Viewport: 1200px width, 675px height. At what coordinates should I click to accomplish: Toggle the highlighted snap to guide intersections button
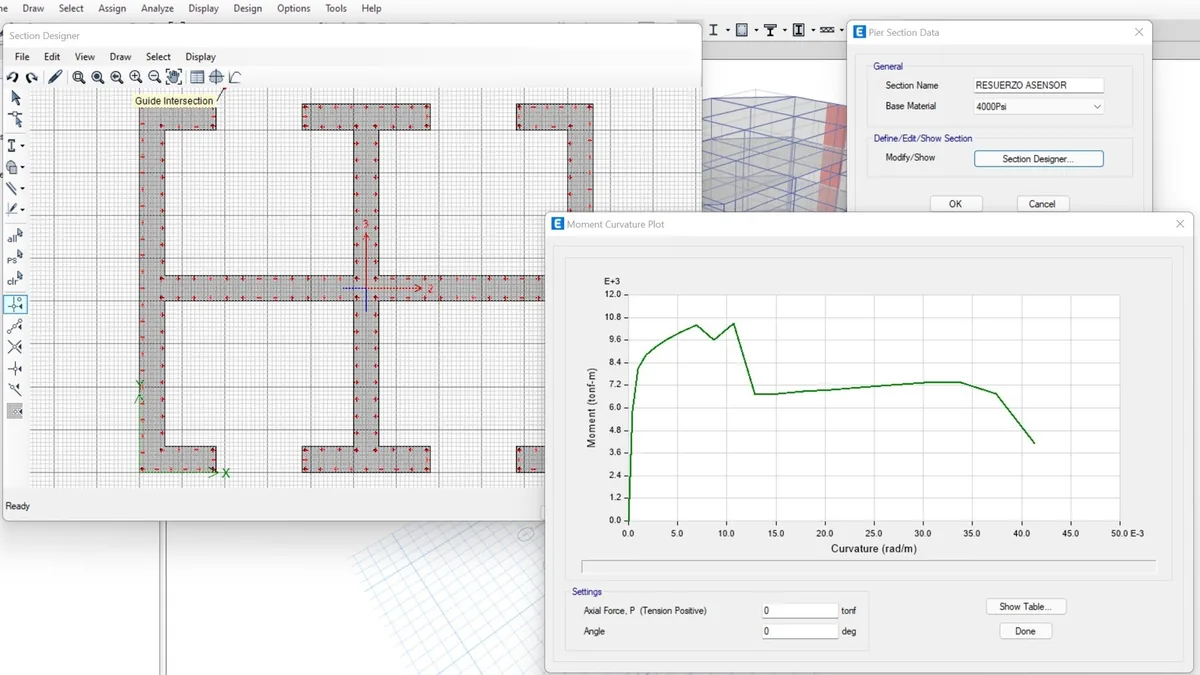15,304
